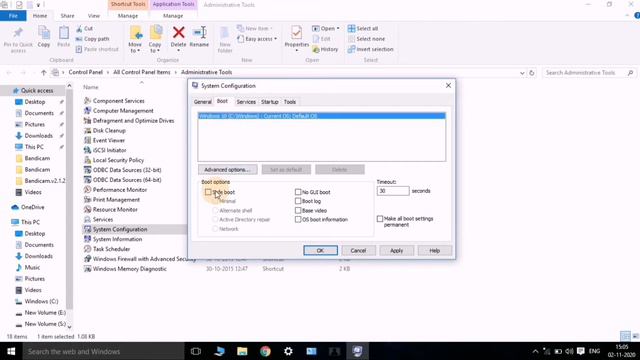Screen dimensions: 640x360
Task: Click the Timeout seconds input field
Action: click(x=393, y=191)
